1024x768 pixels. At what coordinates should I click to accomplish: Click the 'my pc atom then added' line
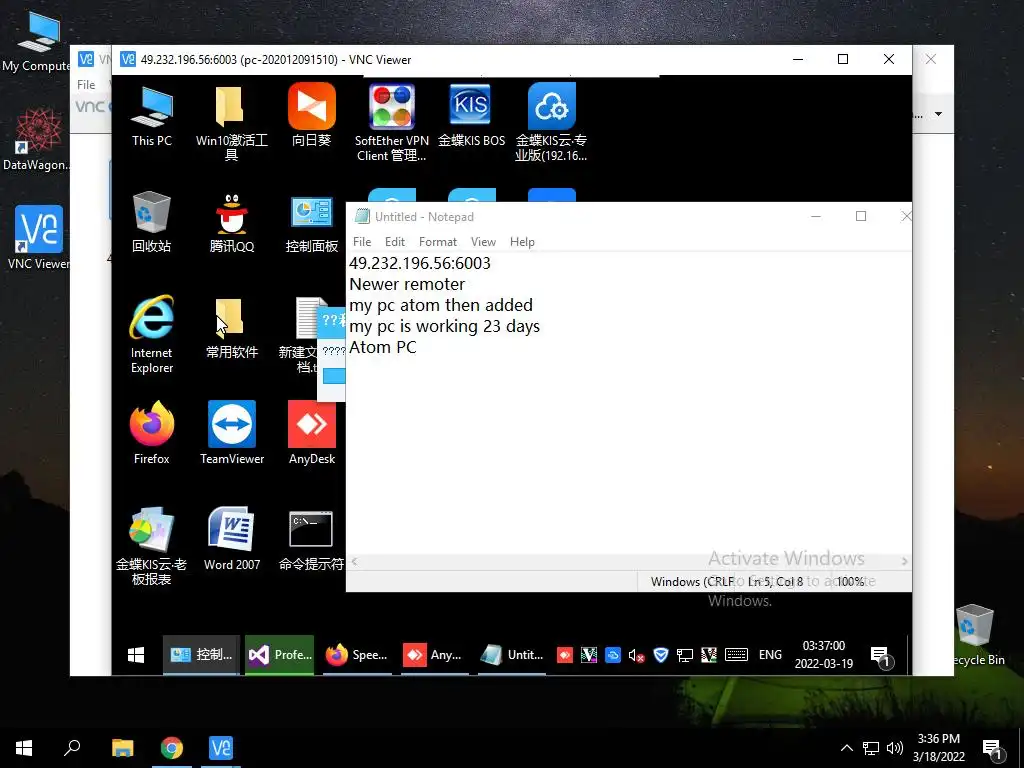point(441,305)
